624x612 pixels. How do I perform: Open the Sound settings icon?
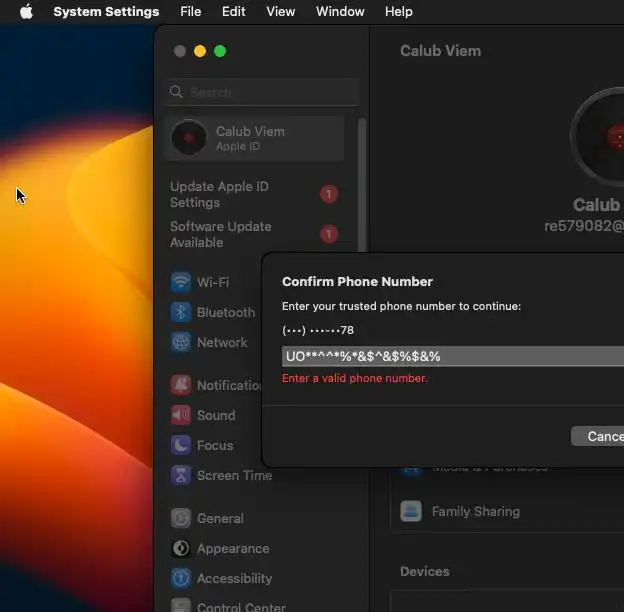(x=181, y=415)
